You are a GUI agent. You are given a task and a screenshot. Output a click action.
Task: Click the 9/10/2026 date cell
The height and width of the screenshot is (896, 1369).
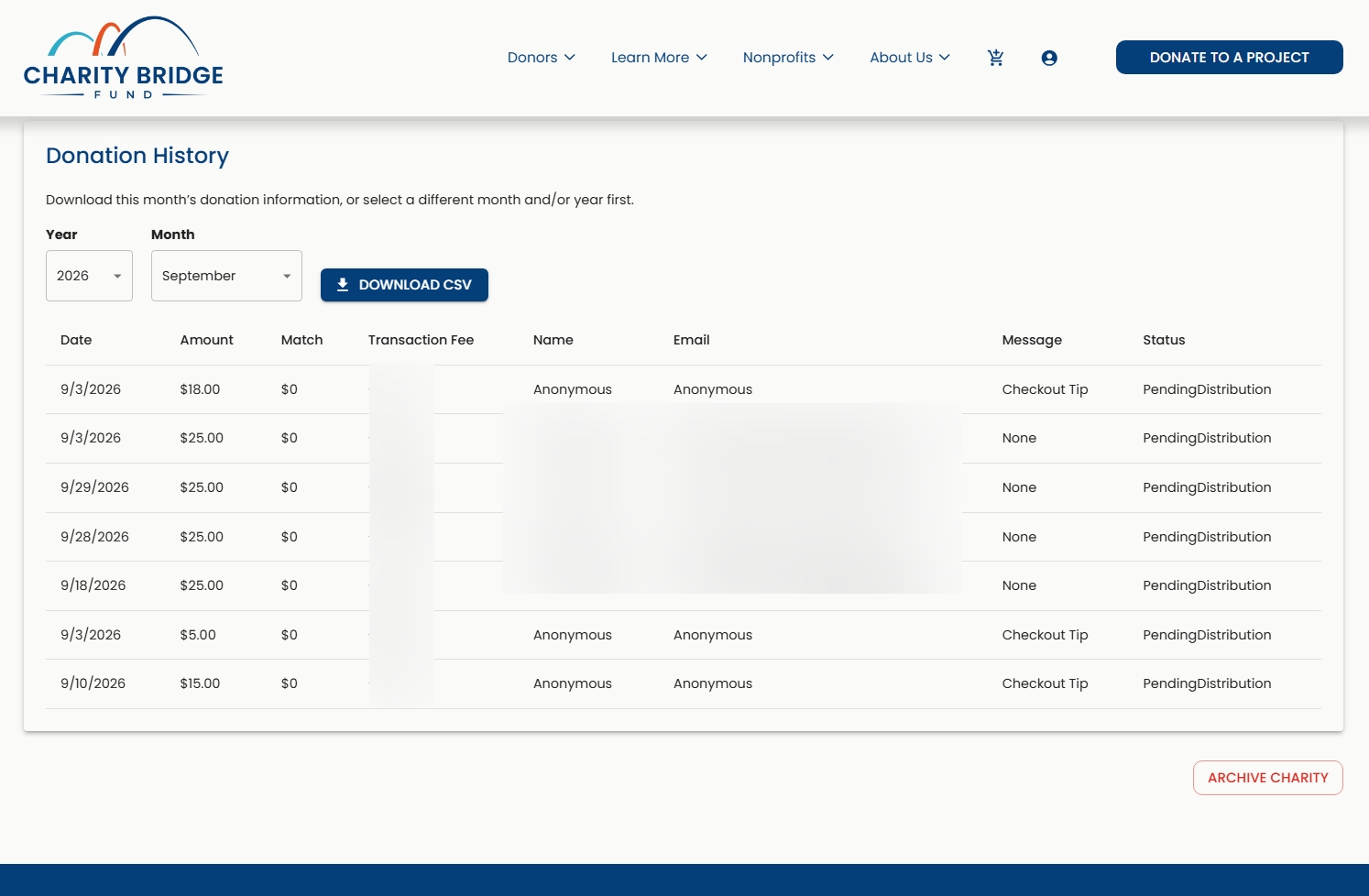[93, 683]
